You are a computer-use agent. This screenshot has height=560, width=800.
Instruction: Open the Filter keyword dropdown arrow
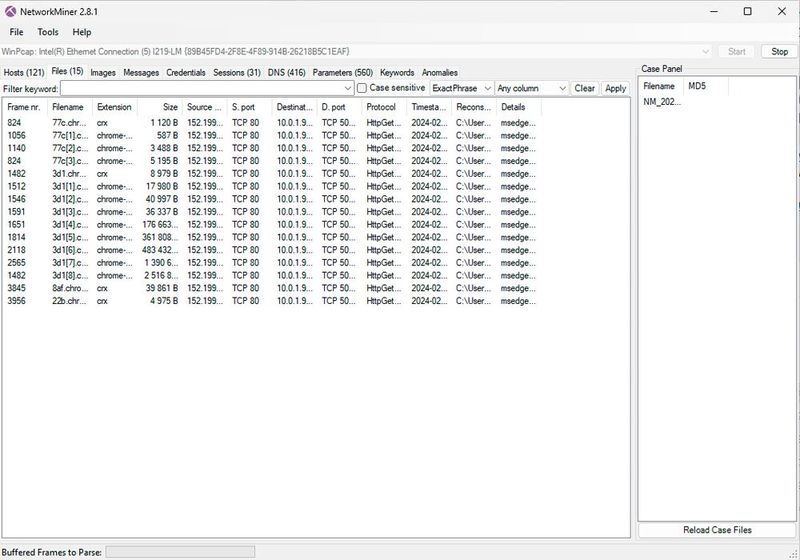coord(348,89)
